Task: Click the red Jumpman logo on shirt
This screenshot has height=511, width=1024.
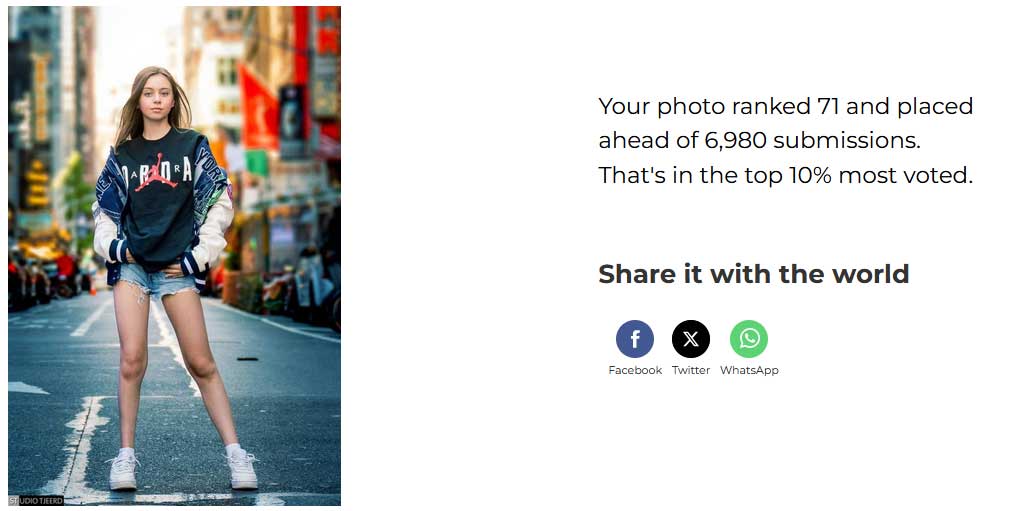Action: [x=157, y=173]
